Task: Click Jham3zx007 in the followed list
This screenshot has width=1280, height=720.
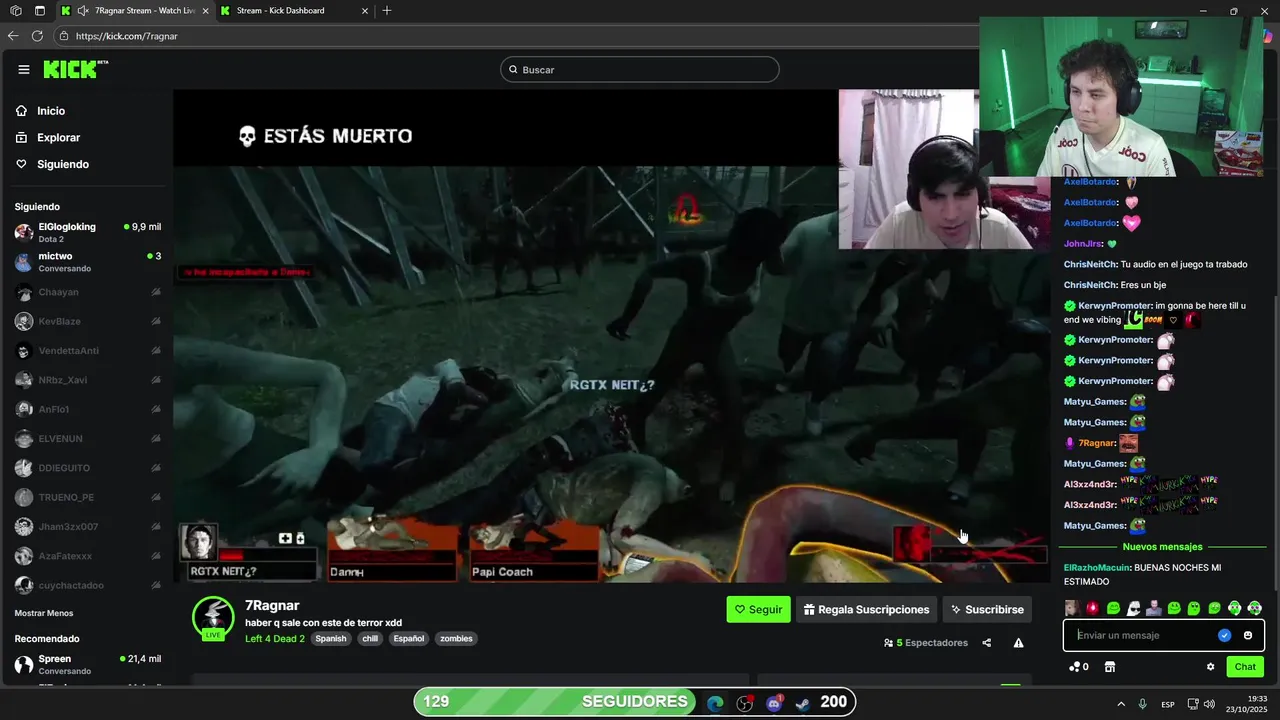Action: pos(88,527)
